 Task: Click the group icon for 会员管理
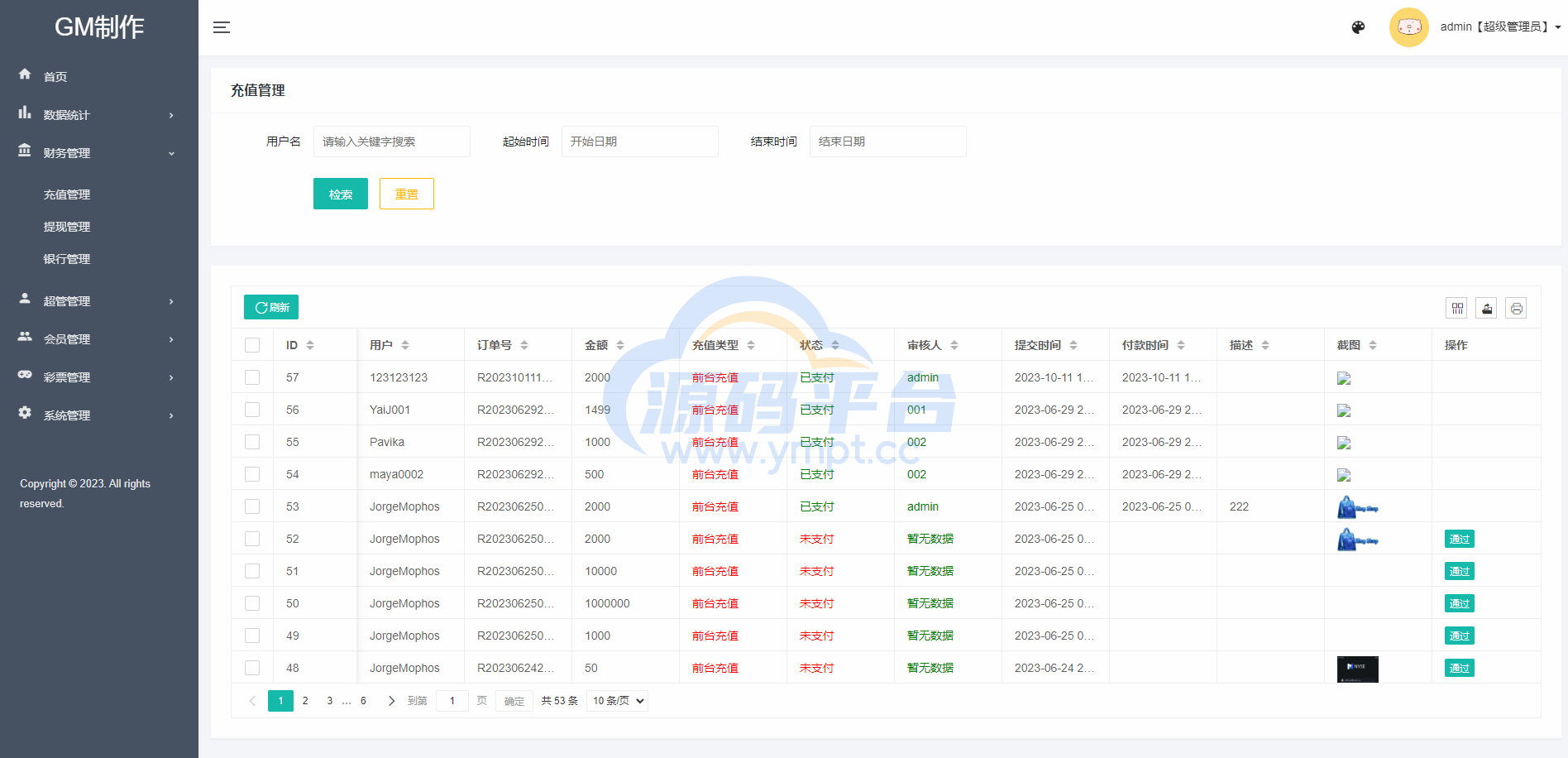click(25, 337)
